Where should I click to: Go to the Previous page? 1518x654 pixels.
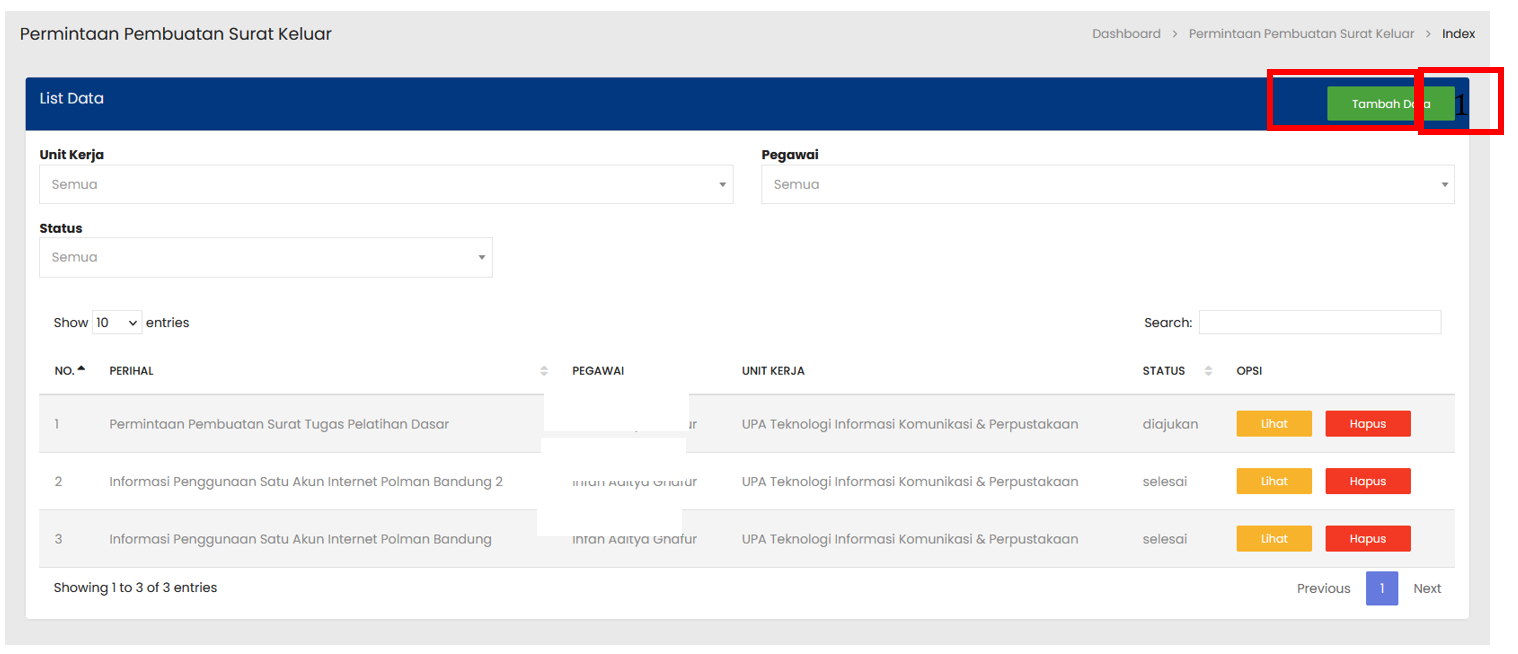coord(1323,589)
